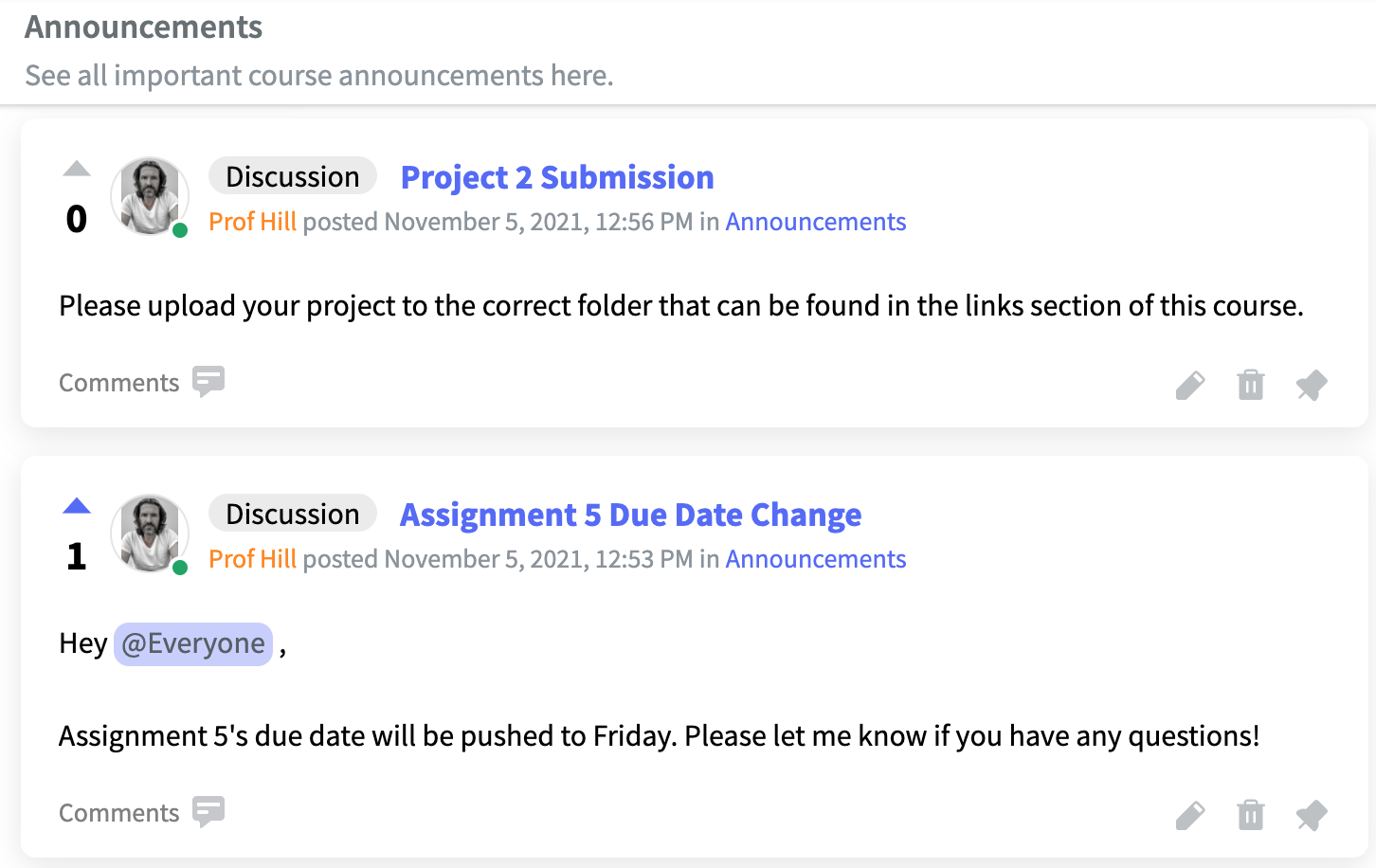Delete the Project 2 Submission post
This screenshot has height=868, width=1376.
(x=1251, y=385)
